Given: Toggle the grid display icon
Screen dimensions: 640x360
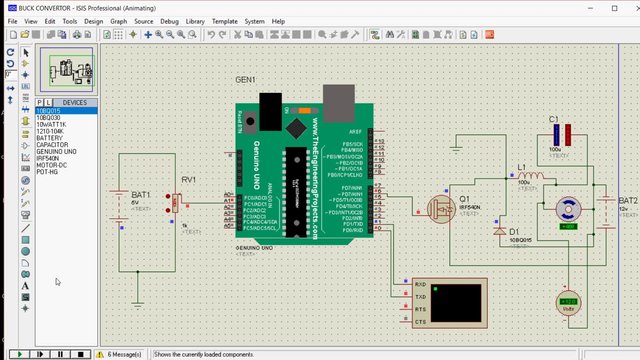Looking at the screenshot, I should coord(118,35).
